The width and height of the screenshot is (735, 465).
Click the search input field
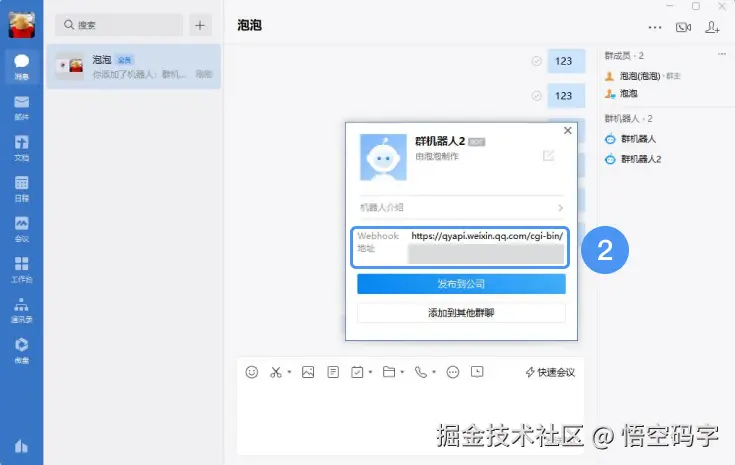[x=119, y=25]
